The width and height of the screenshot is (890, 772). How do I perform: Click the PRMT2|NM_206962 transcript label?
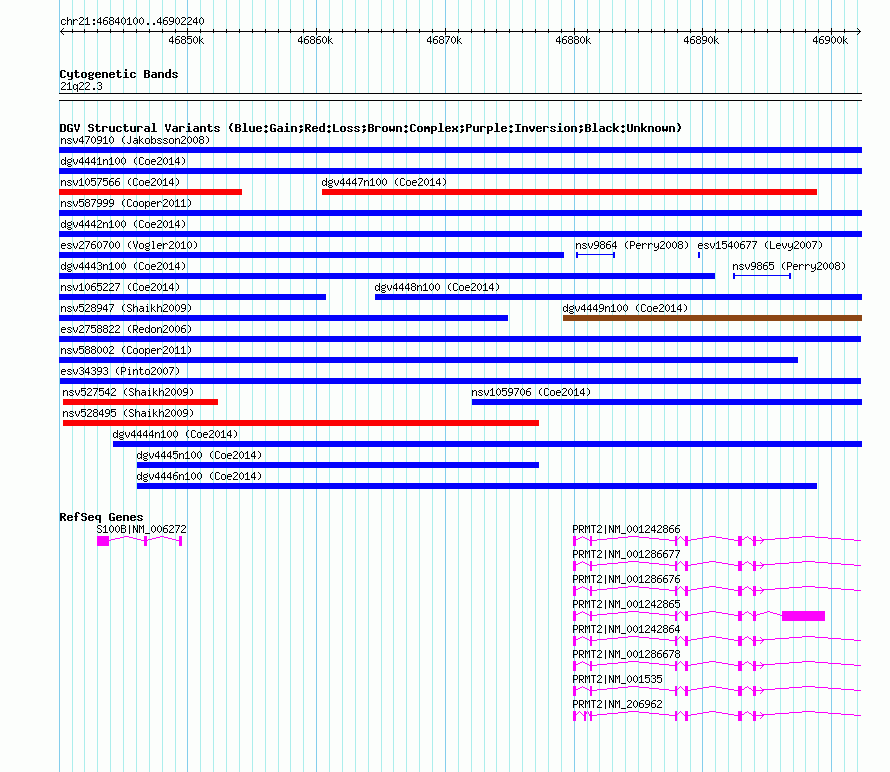[x=617, y=704]
